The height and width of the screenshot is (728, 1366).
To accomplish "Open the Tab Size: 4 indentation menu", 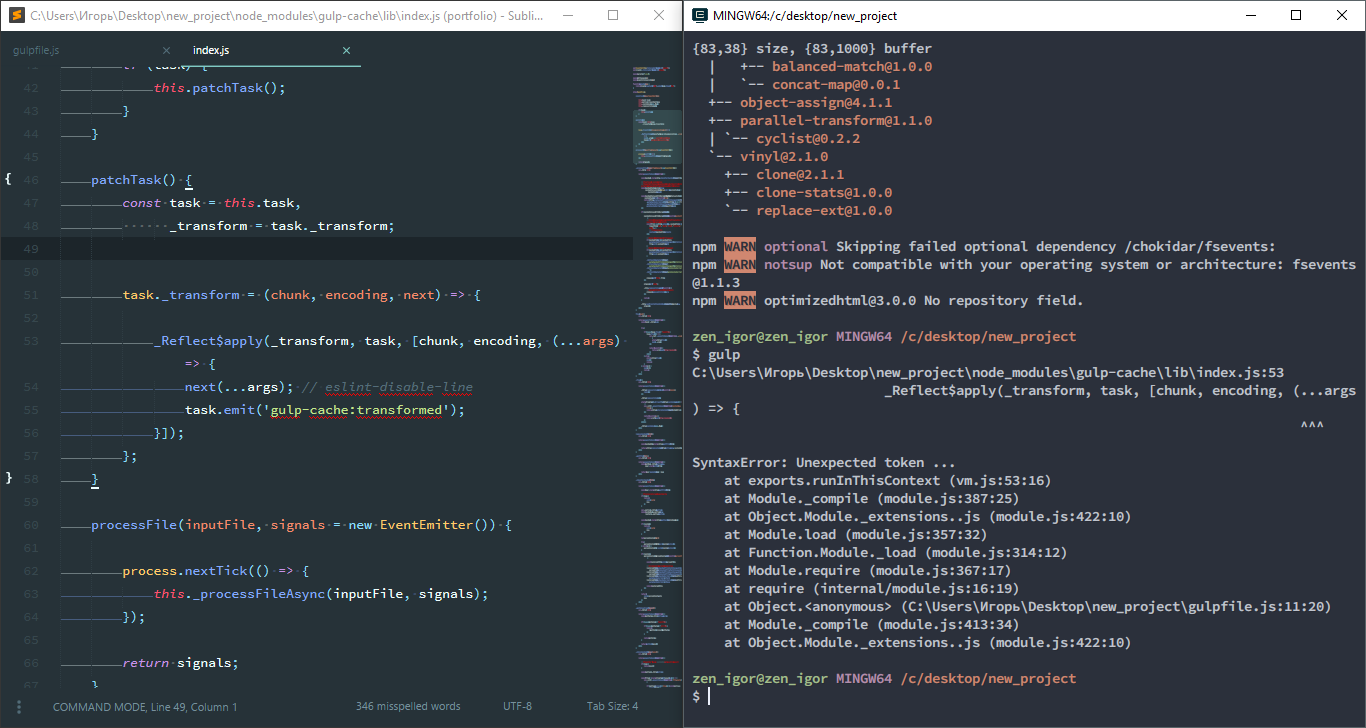I will click(612, 706).
